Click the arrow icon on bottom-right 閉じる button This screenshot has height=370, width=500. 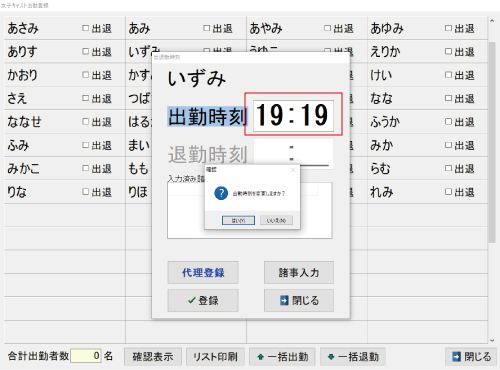point(456,357)
